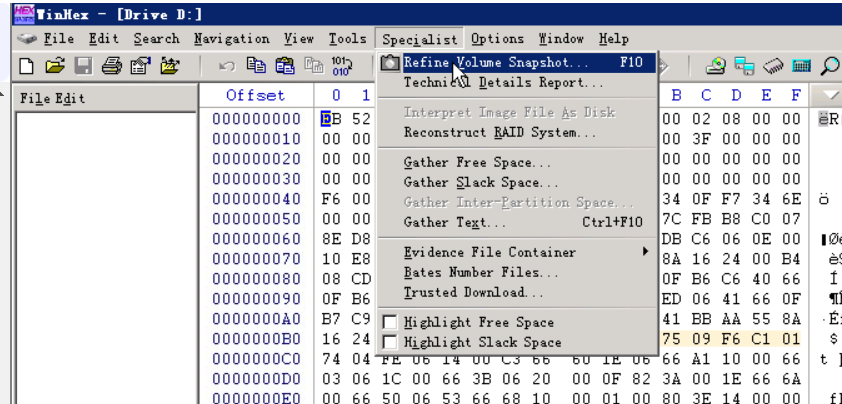Open the Options menu
Screen dimensions: 842x404
click(497, 39)
